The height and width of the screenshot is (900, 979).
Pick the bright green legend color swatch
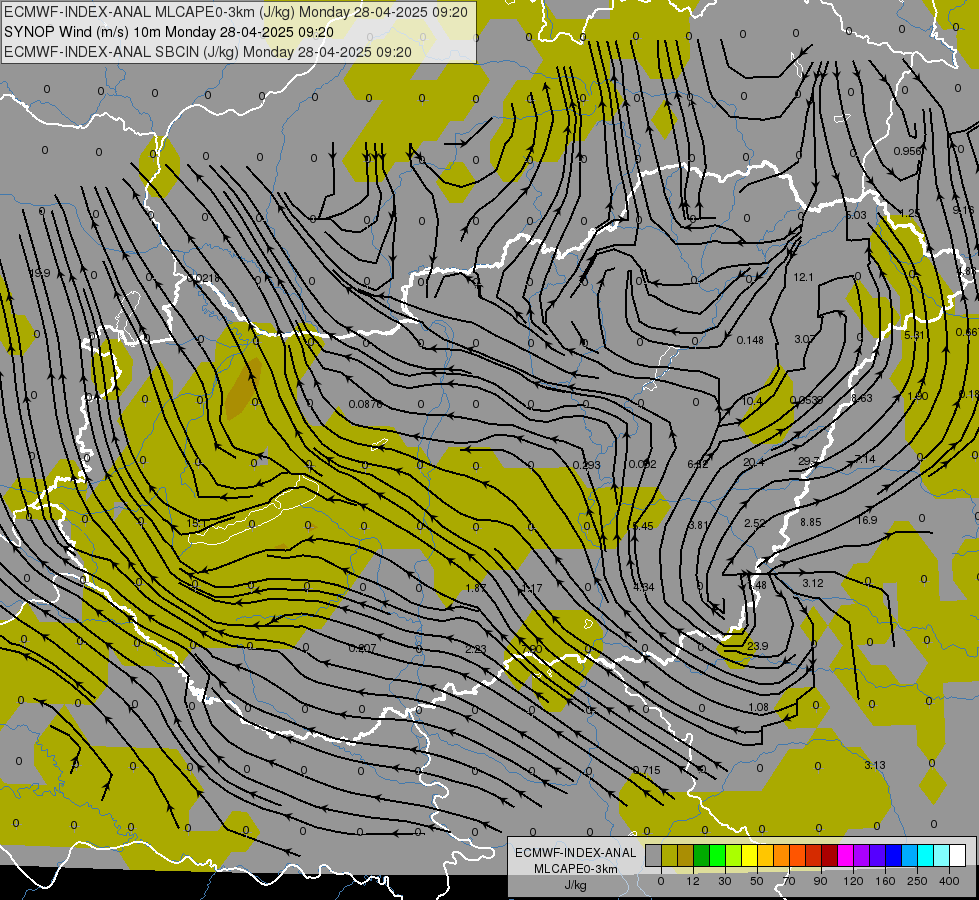click(717, 855)
